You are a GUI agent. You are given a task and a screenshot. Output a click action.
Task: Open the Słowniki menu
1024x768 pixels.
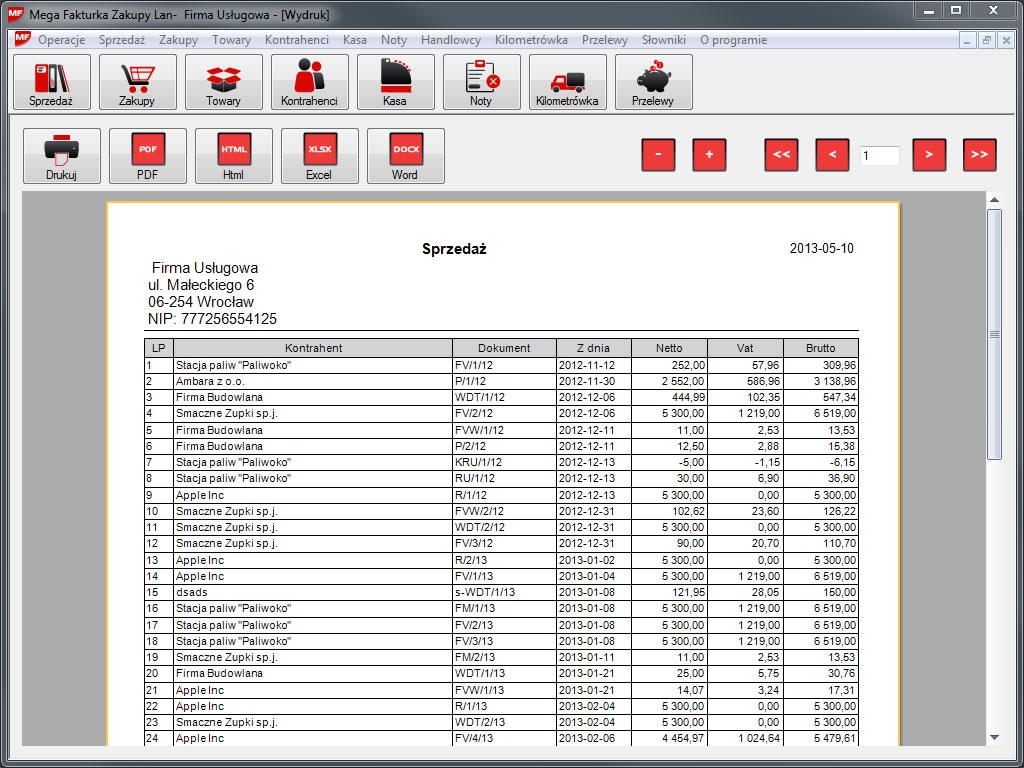[x=664, y=40]
